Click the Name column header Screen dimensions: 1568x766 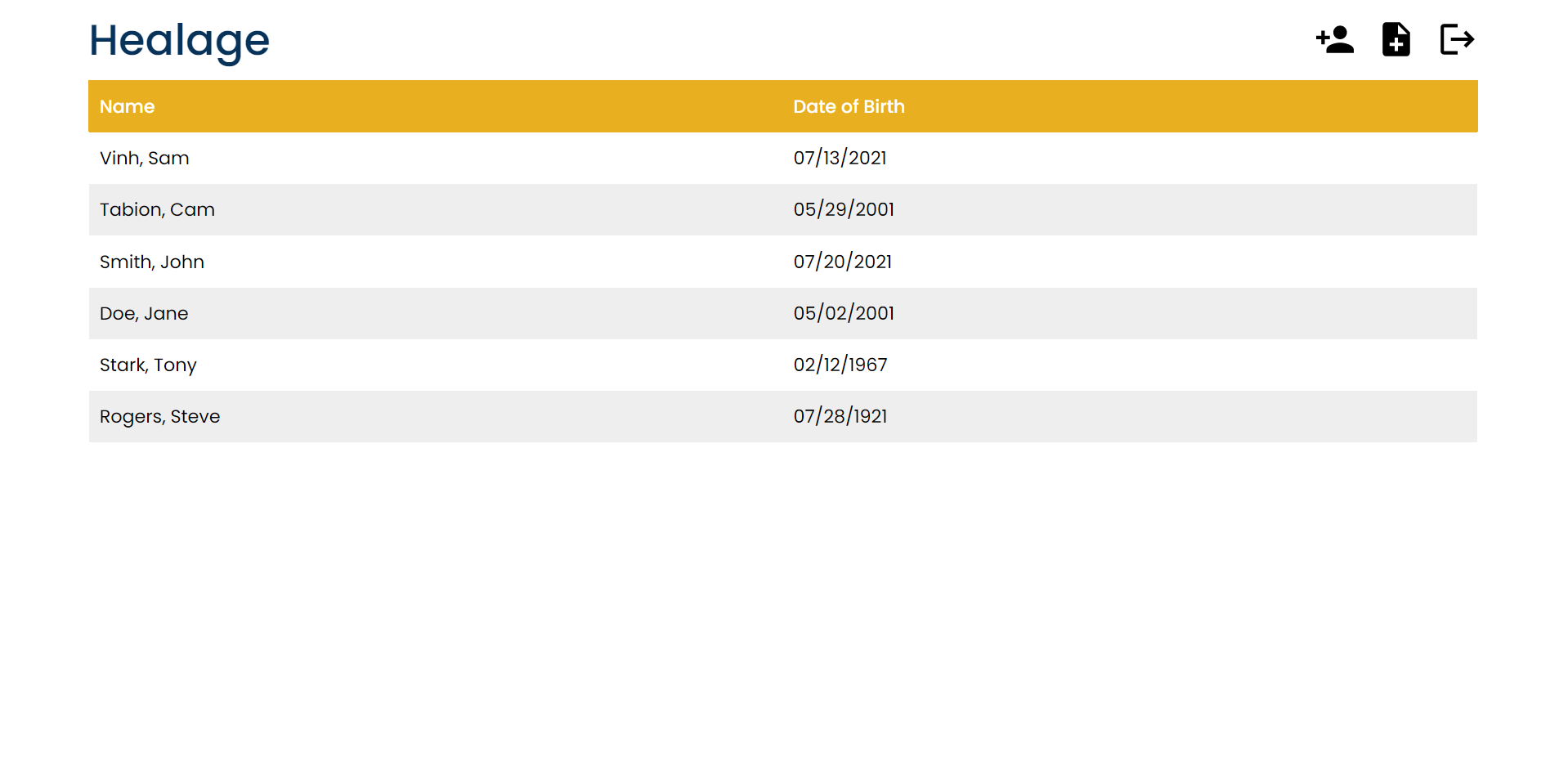[127, 106]
